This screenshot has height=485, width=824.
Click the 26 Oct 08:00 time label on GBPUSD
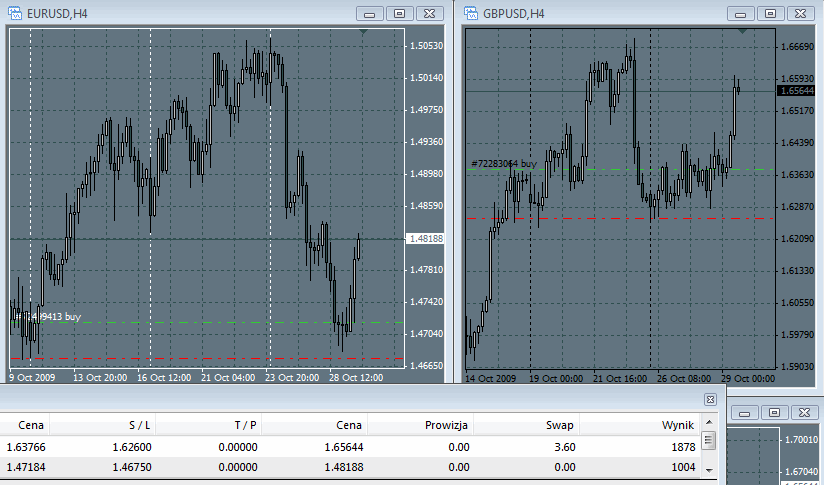(684, 378)
